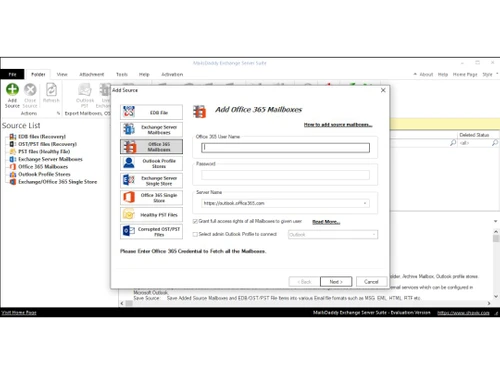Select Healthy PST Files source type
Image resolution: width=500 pixels, height=375 pixels.
151,214
